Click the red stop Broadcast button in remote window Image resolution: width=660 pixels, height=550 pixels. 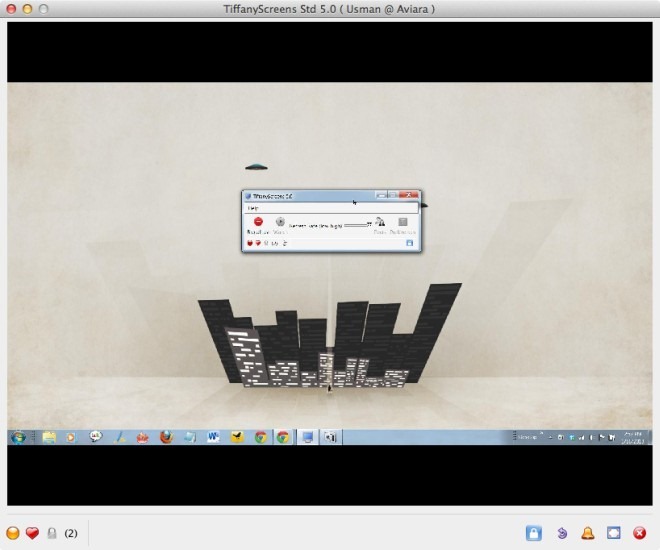click(x=258, y=221)
